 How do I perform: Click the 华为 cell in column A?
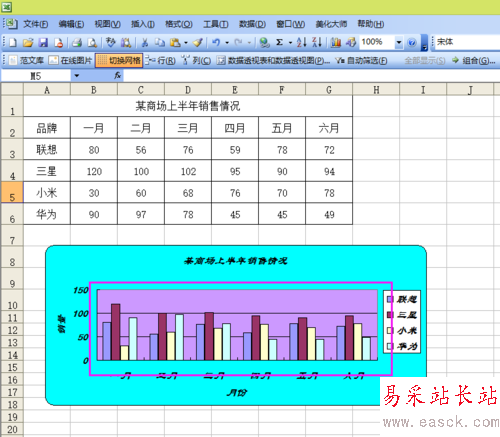[47, 214]
